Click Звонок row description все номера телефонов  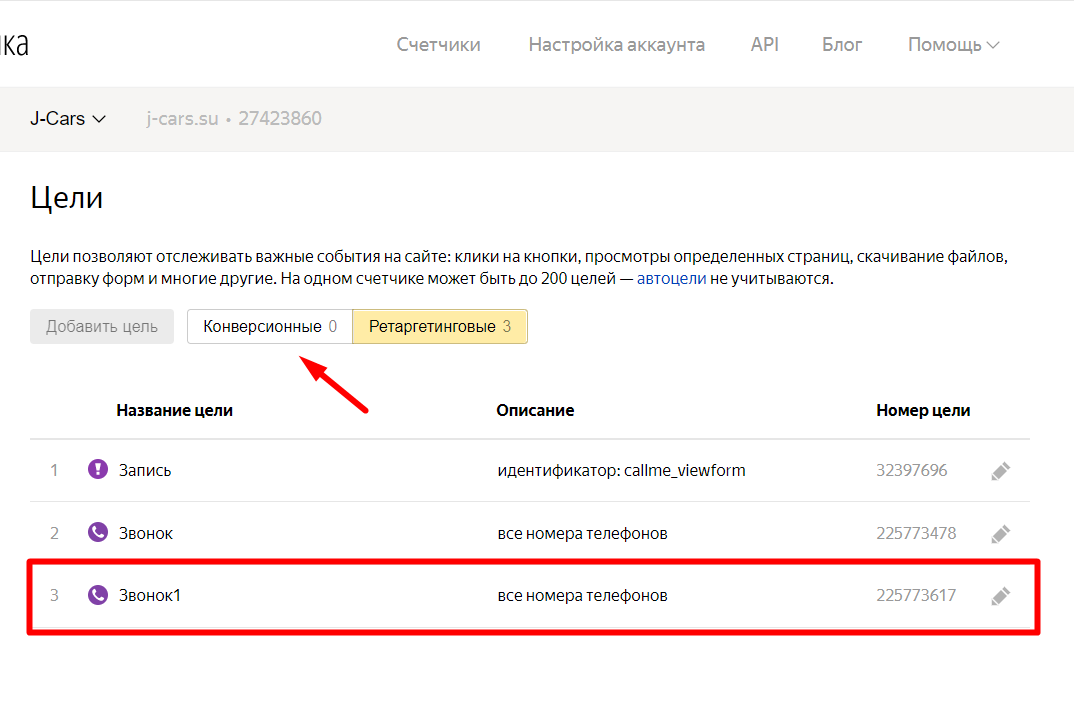coord(582,534)
